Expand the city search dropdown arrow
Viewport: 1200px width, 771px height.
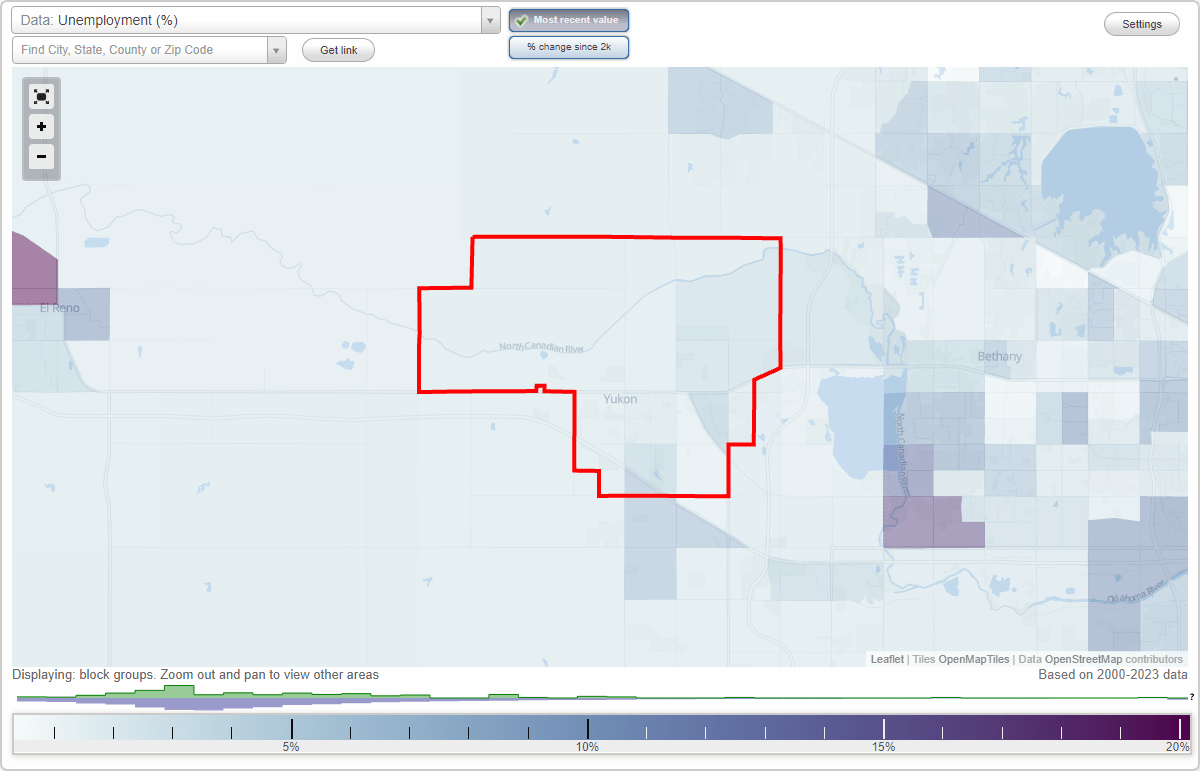point(276,47)
